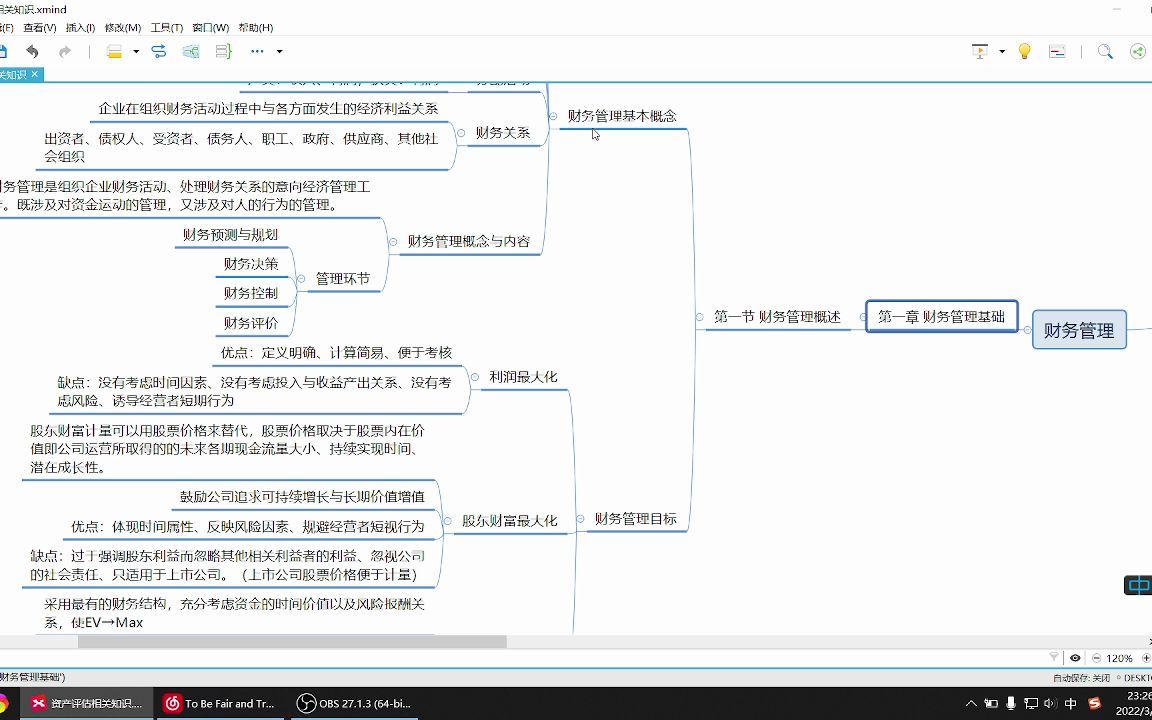Insert a Summary using the brace icon

tap(222, 51)
